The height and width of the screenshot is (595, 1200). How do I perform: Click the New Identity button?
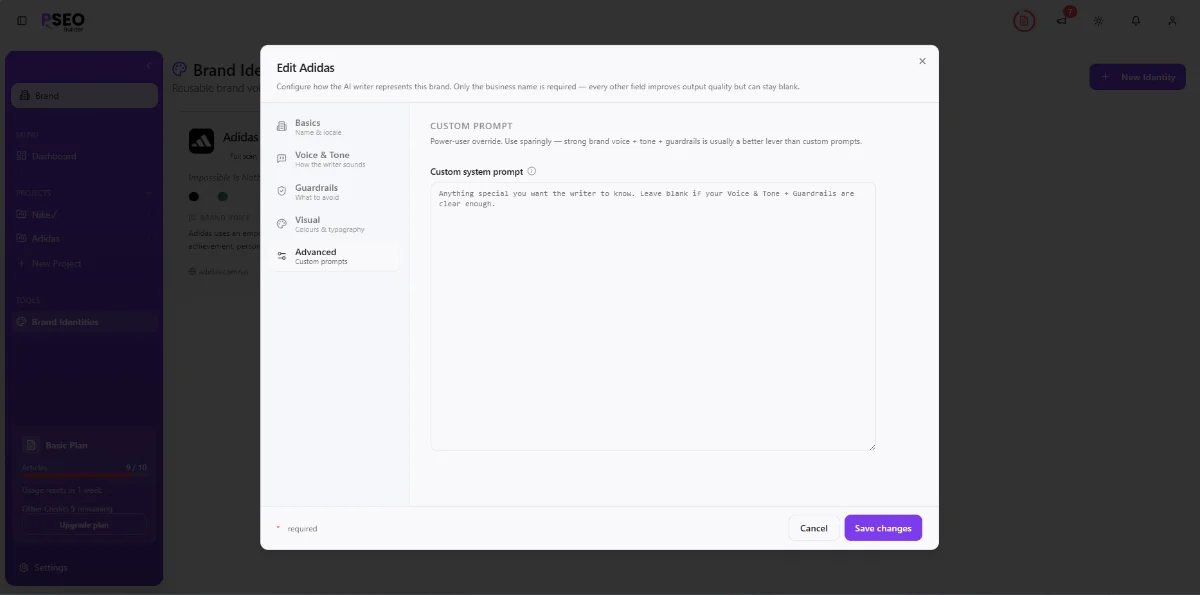point(1137,77)
